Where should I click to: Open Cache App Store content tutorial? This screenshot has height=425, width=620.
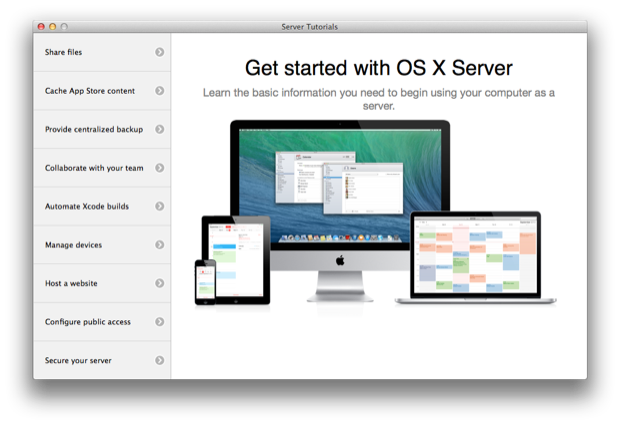pyautogui.click(x=102, y=91)
